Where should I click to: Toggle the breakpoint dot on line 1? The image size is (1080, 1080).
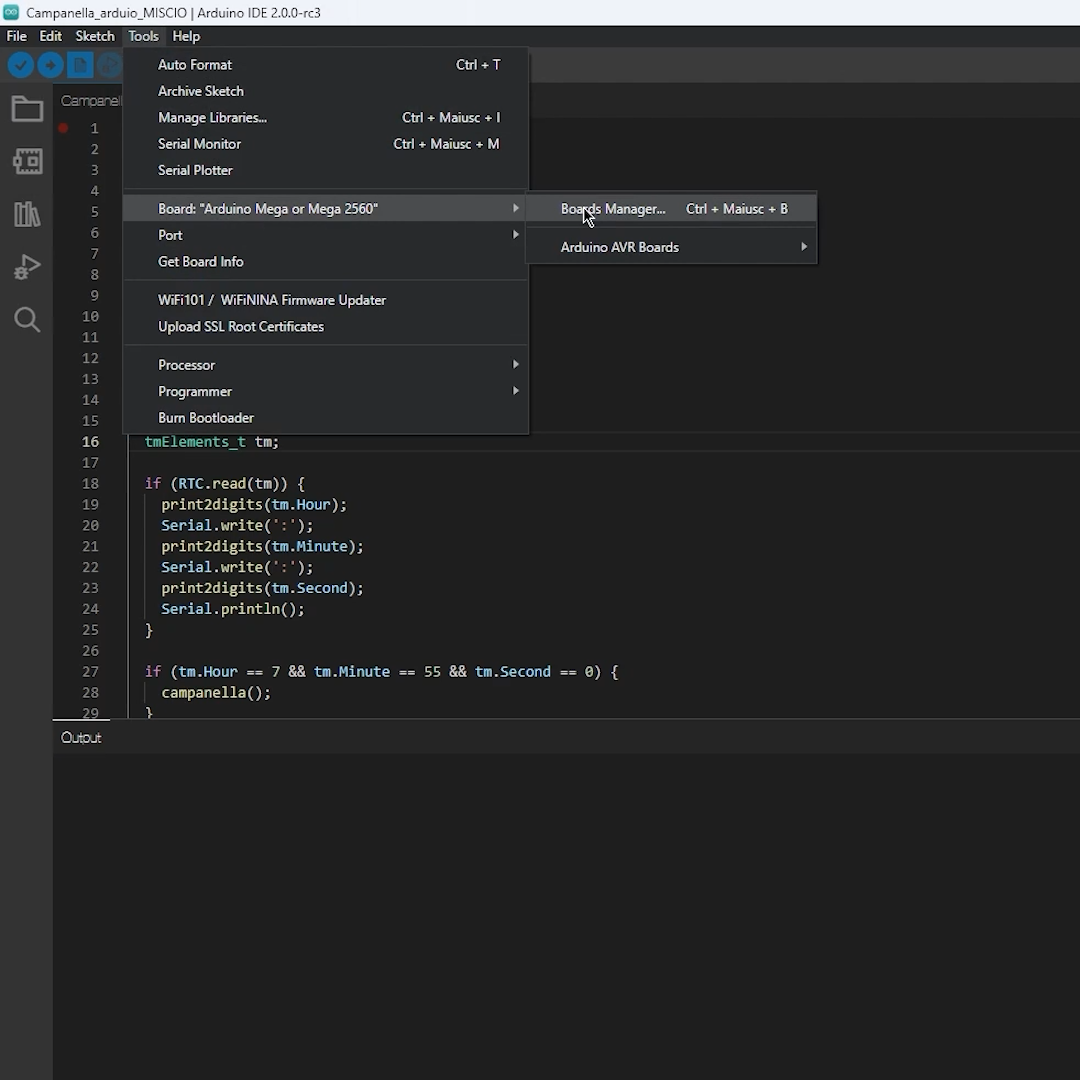click(x=63, y=128)
